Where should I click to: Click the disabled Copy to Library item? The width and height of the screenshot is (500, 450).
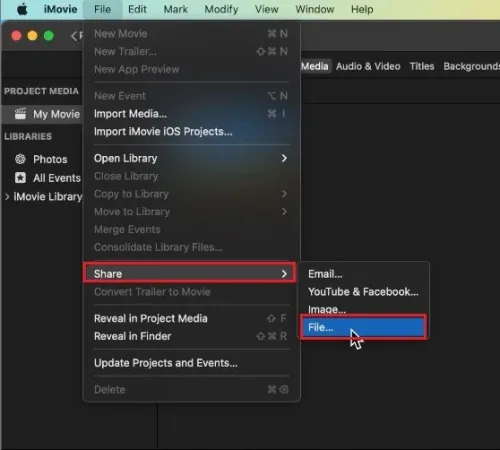[x=191, y=194]
